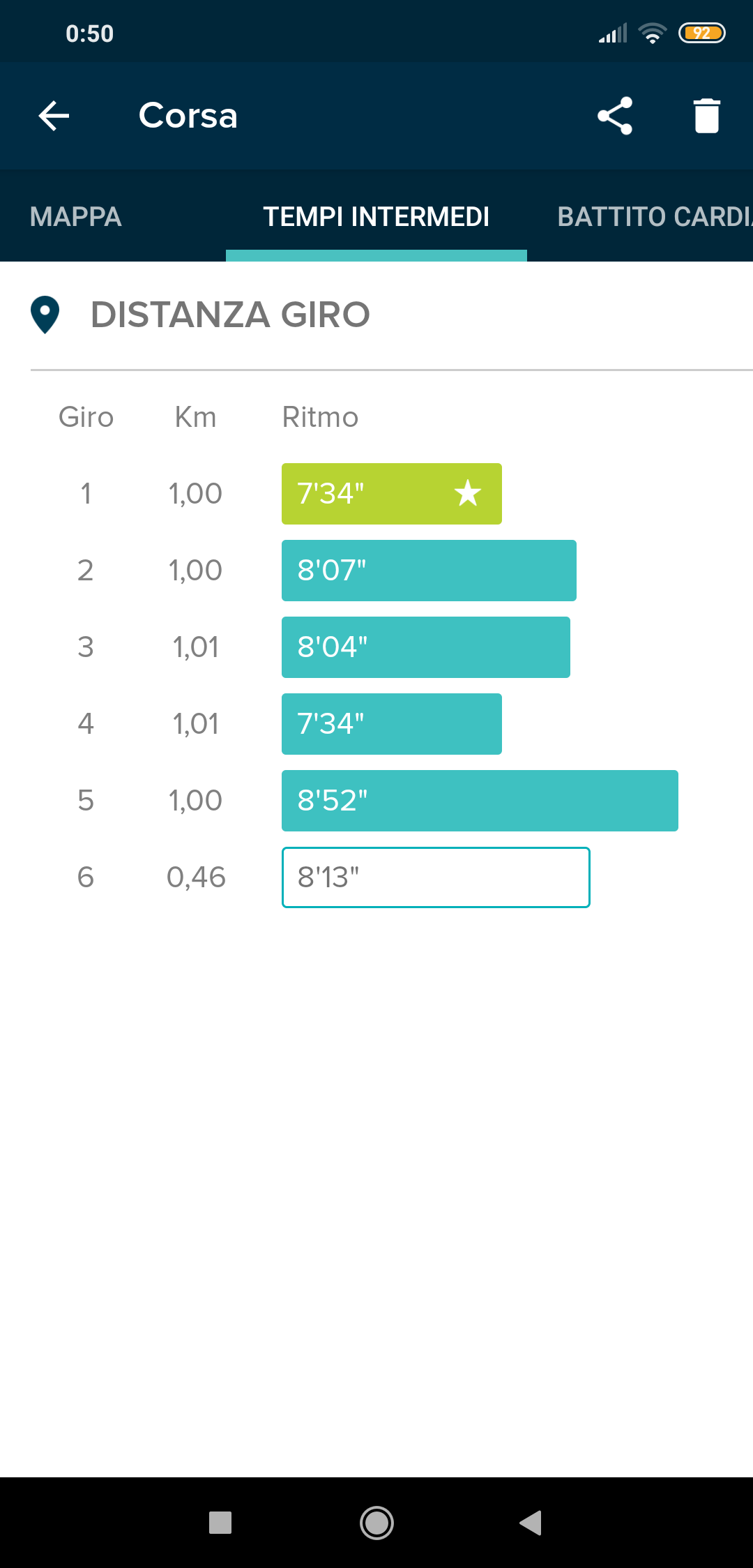Viewport: 753px width, 1568px height.
Task: Tap the teal 7'34" lap 4 bar
Action: [x=391, y=724]
